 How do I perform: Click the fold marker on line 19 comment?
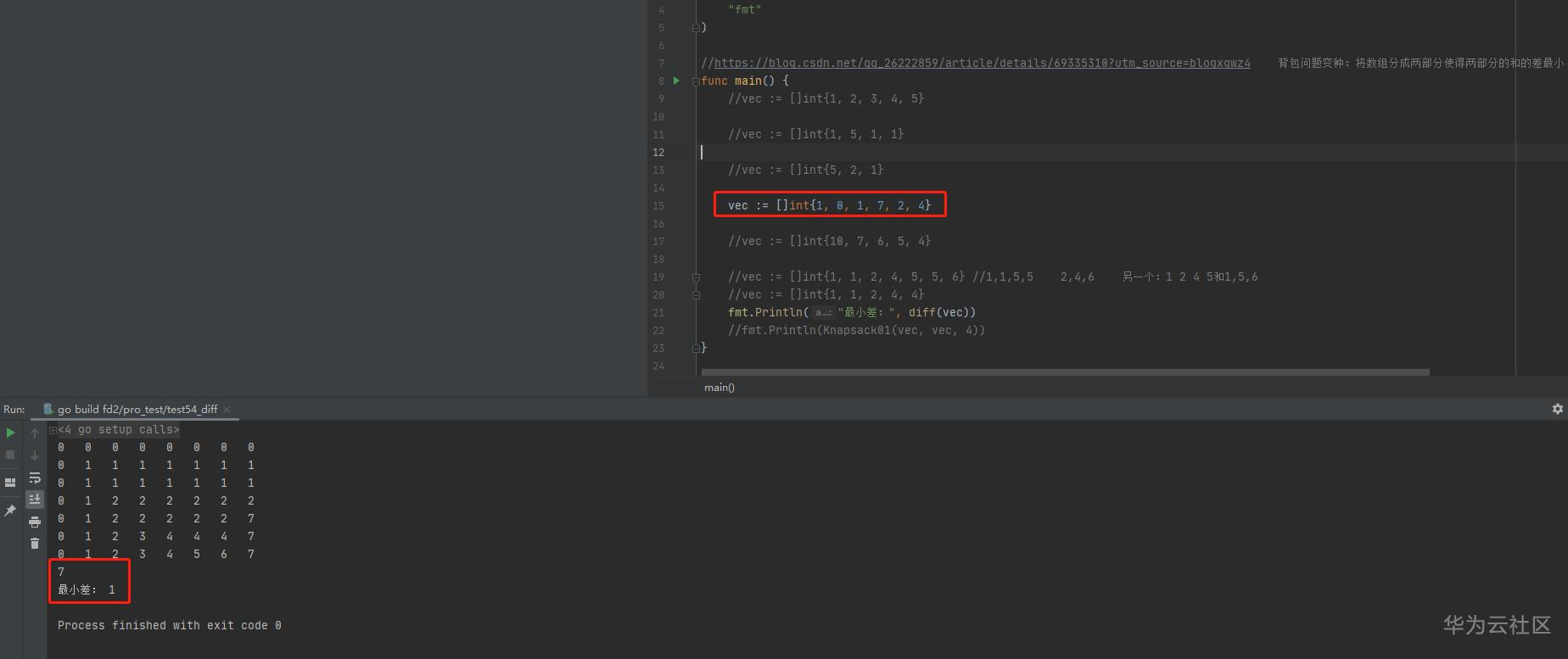pyautogui.click(x=696, y=276)
